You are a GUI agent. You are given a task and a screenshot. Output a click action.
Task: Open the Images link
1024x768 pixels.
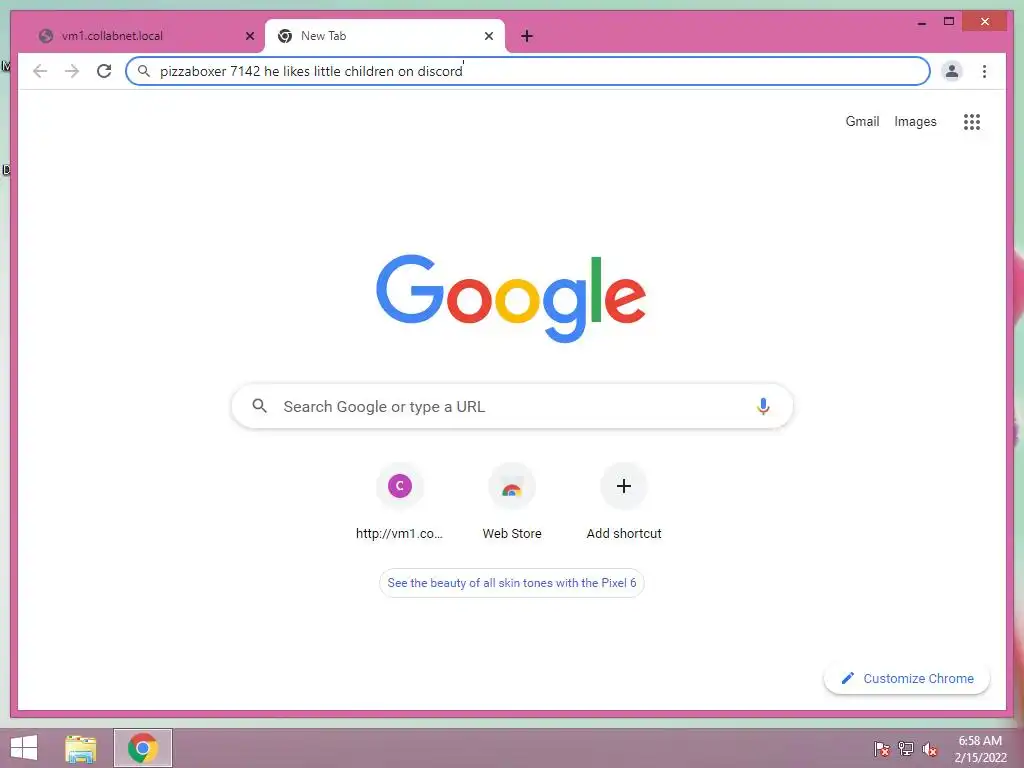(x=915, y=121)
